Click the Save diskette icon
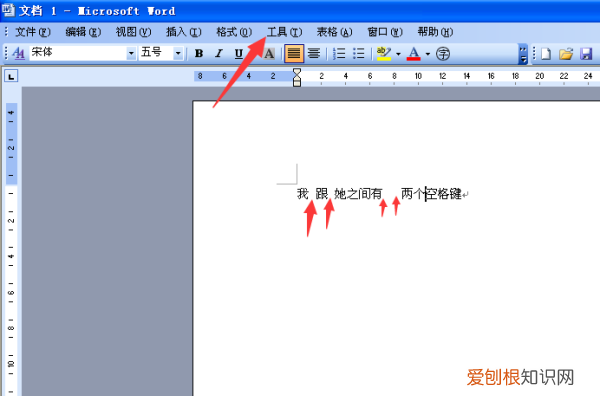 (586, 54)
